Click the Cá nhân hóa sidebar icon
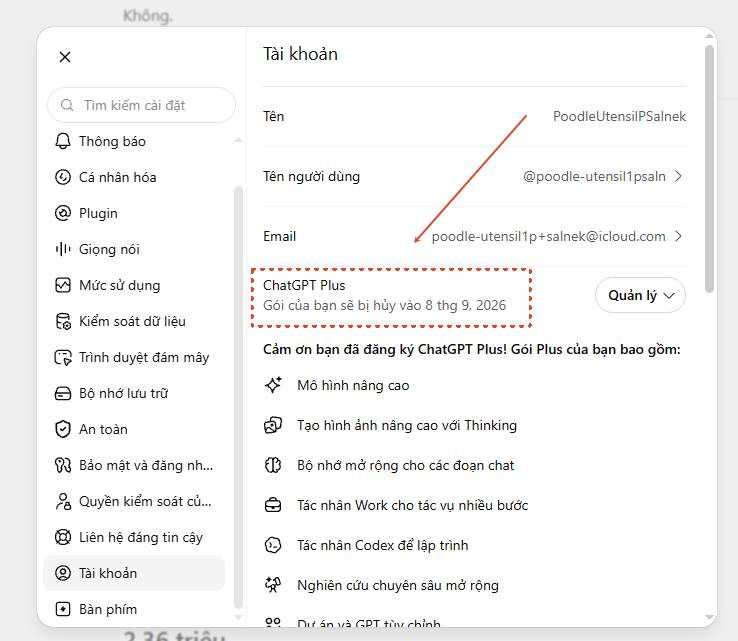This screenshot has width=738, height=641. click(63, 177)
